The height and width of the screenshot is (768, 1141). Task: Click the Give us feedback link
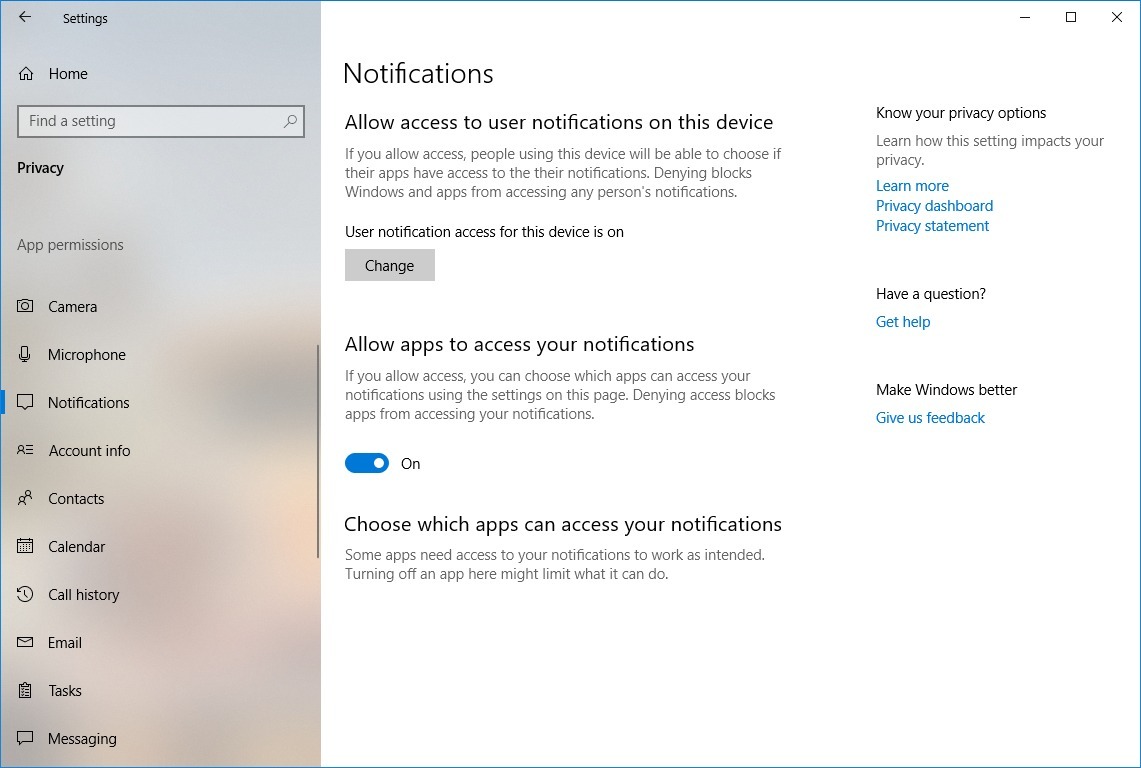(930, 418)
